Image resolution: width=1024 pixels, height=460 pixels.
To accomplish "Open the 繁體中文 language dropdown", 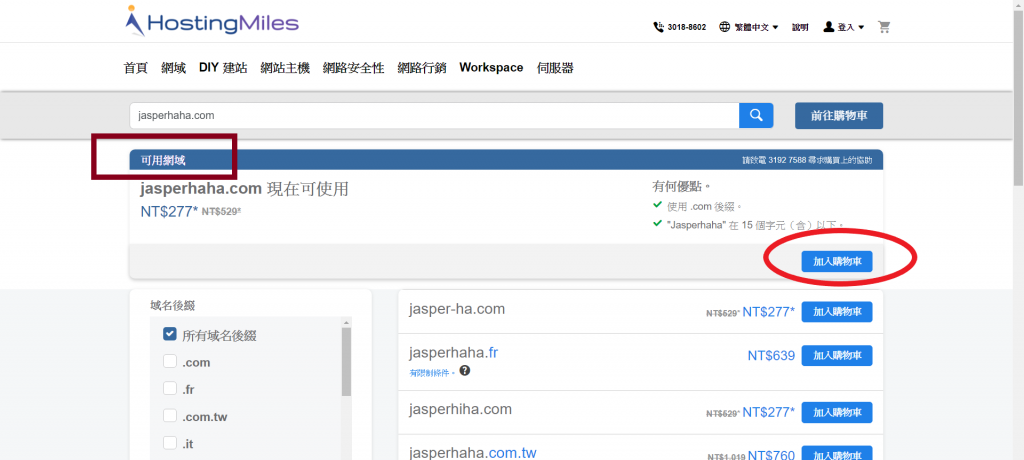I will tap(756, 27).
